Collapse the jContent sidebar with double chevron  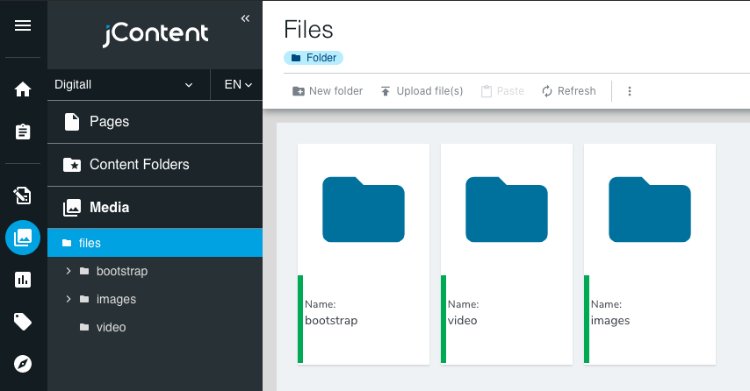(x=245, y=18)
